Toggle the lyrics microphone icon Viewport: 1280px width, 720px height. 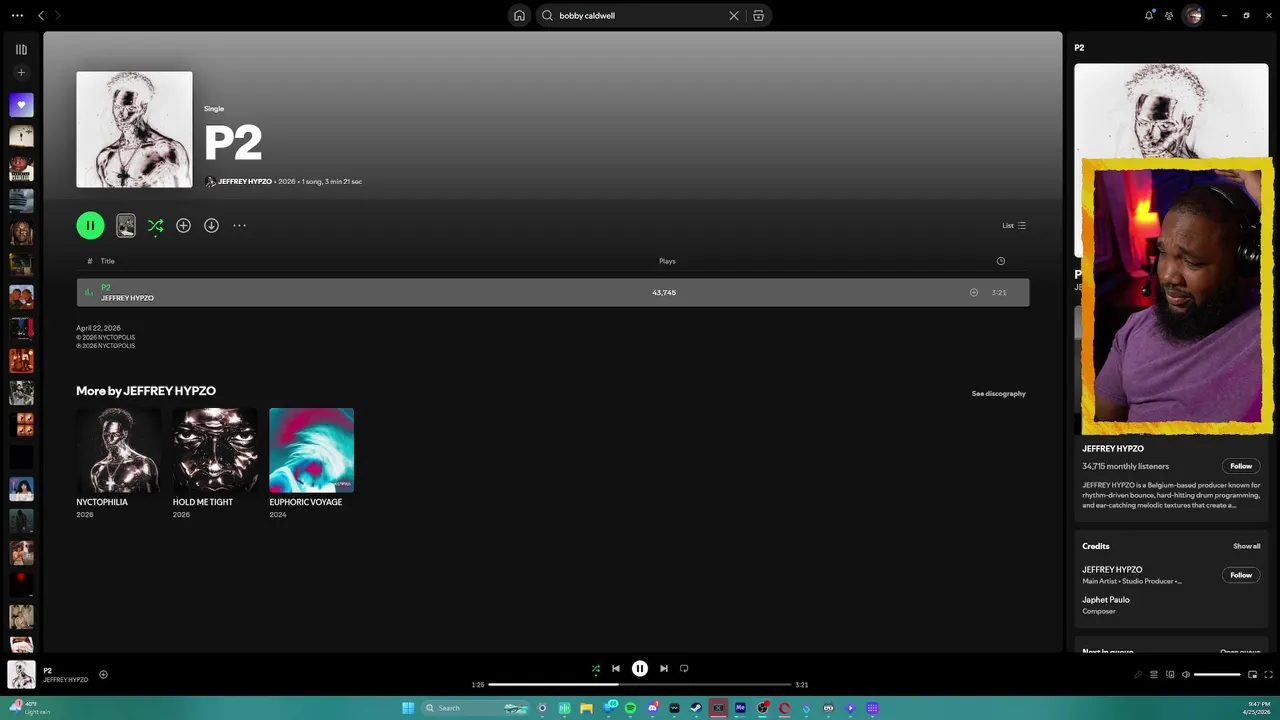coord(1137,675)
